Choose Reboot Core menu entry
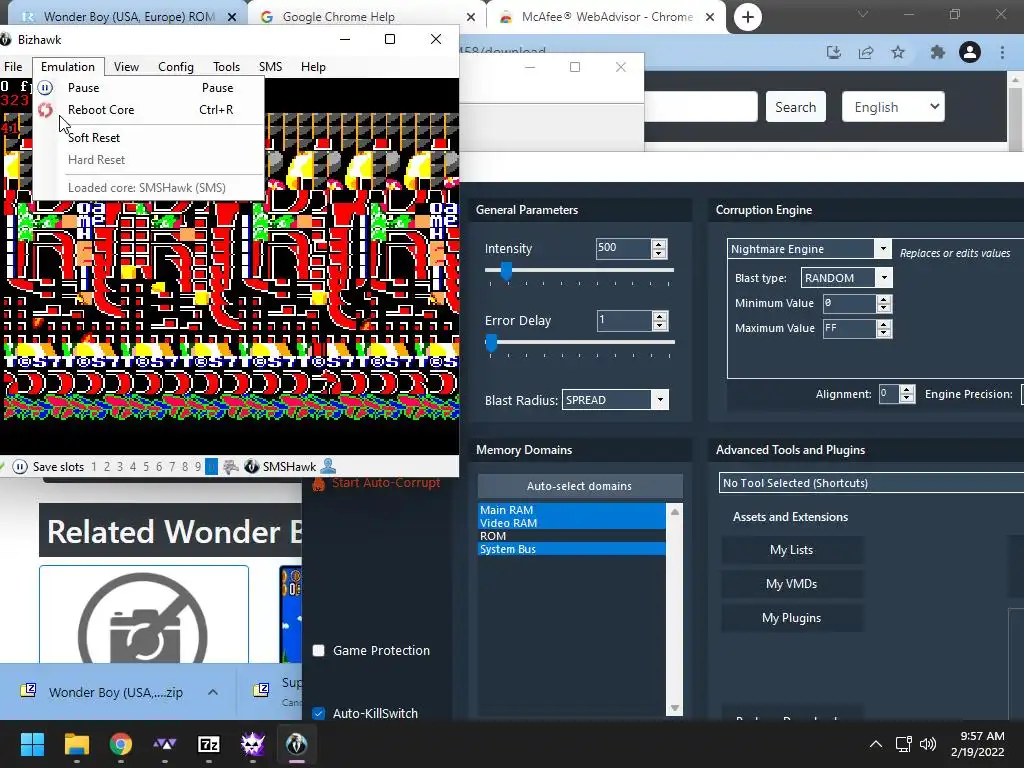Viewport: 1024px width, 768px height. click(148, 110)
